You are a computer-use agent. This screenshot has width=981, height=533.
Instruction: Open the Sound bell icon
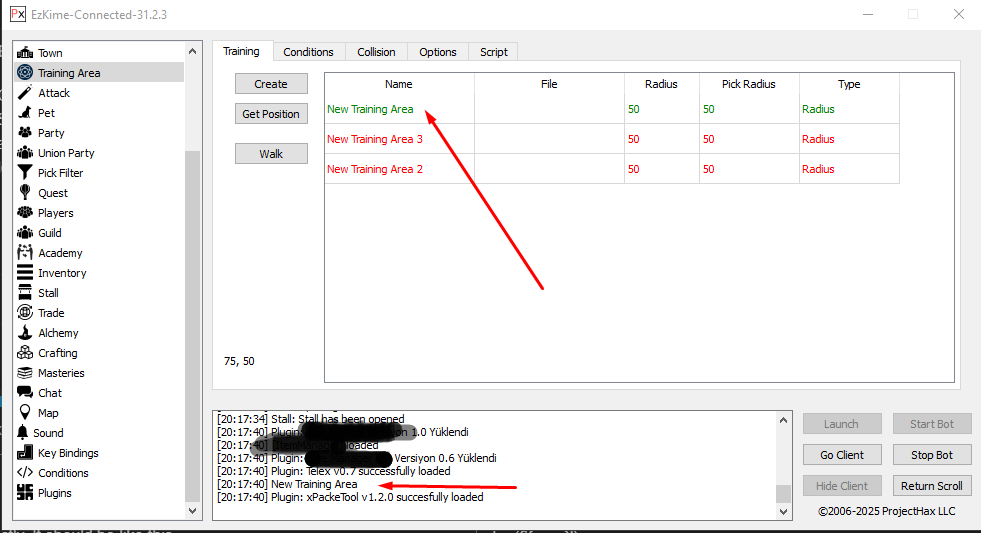pos(24,433)
